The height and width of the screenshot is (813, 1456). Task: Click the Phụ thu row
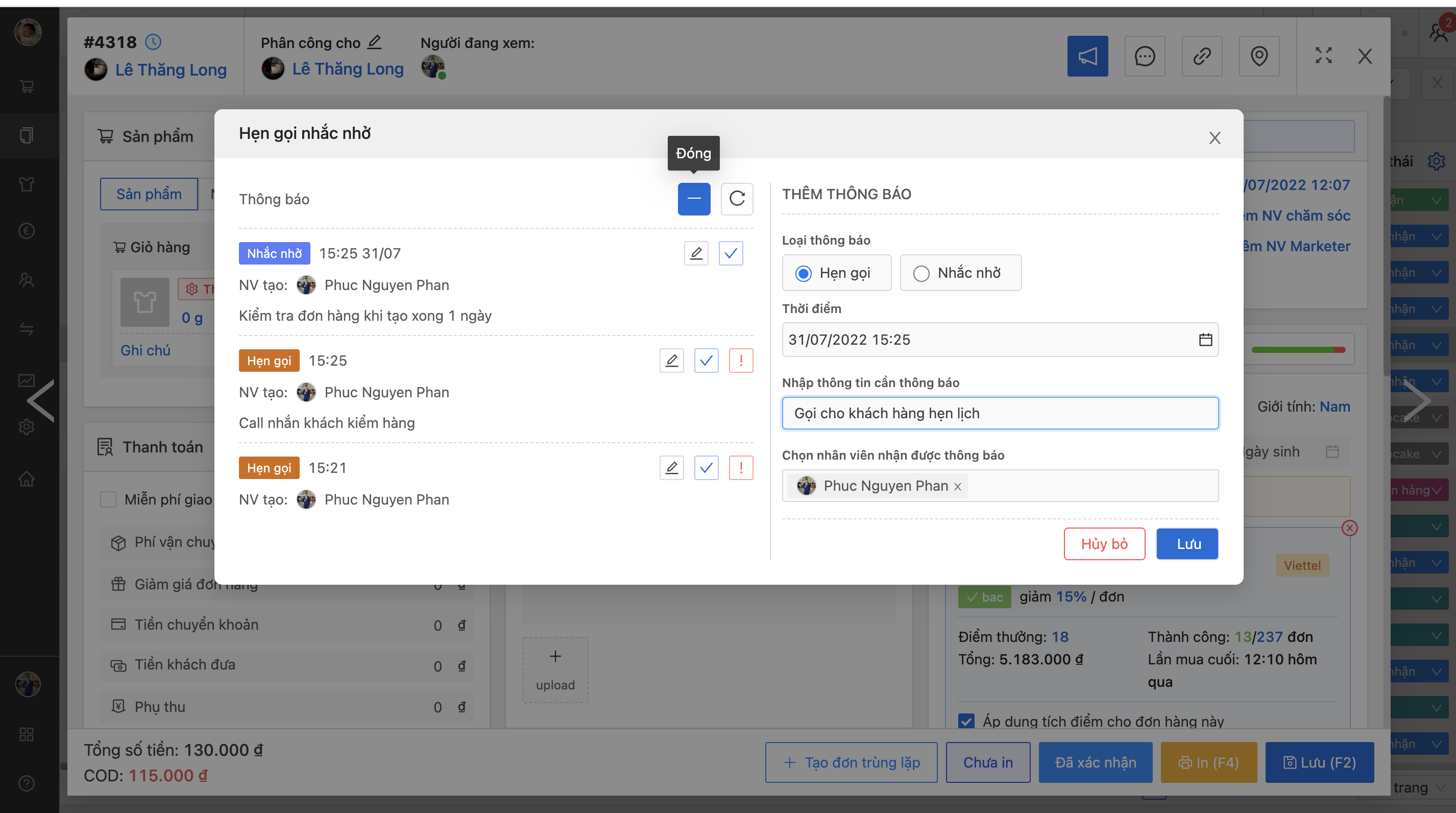tap(286, 707)
